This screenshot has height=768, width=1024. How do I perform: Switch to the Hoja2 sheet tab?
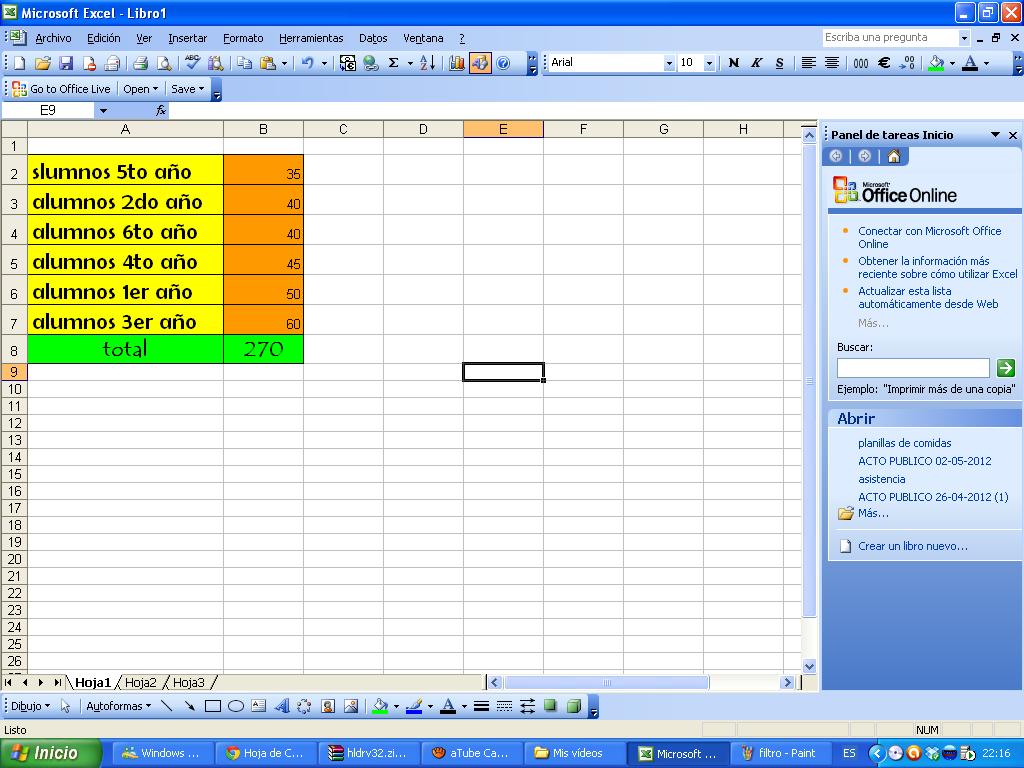(141, 683)
